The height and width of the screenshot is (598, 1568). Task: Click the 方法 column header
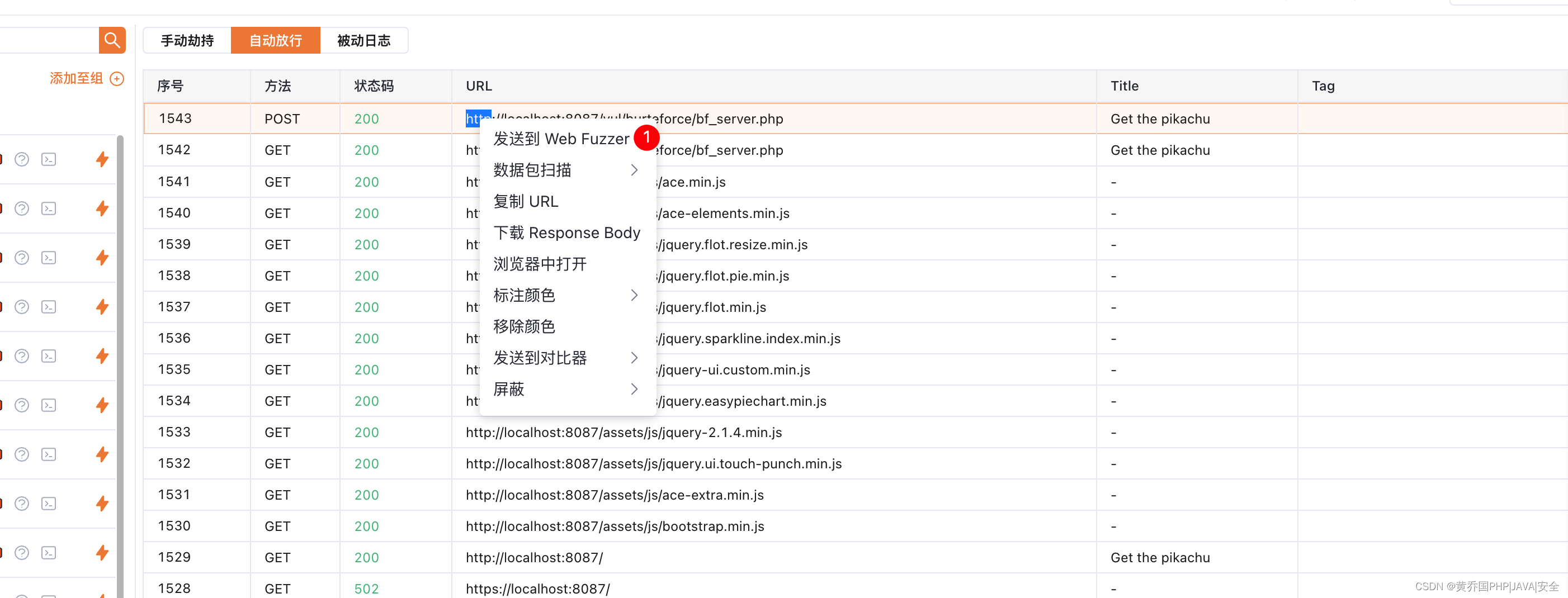pyautogui.click(x=295, y=86)
